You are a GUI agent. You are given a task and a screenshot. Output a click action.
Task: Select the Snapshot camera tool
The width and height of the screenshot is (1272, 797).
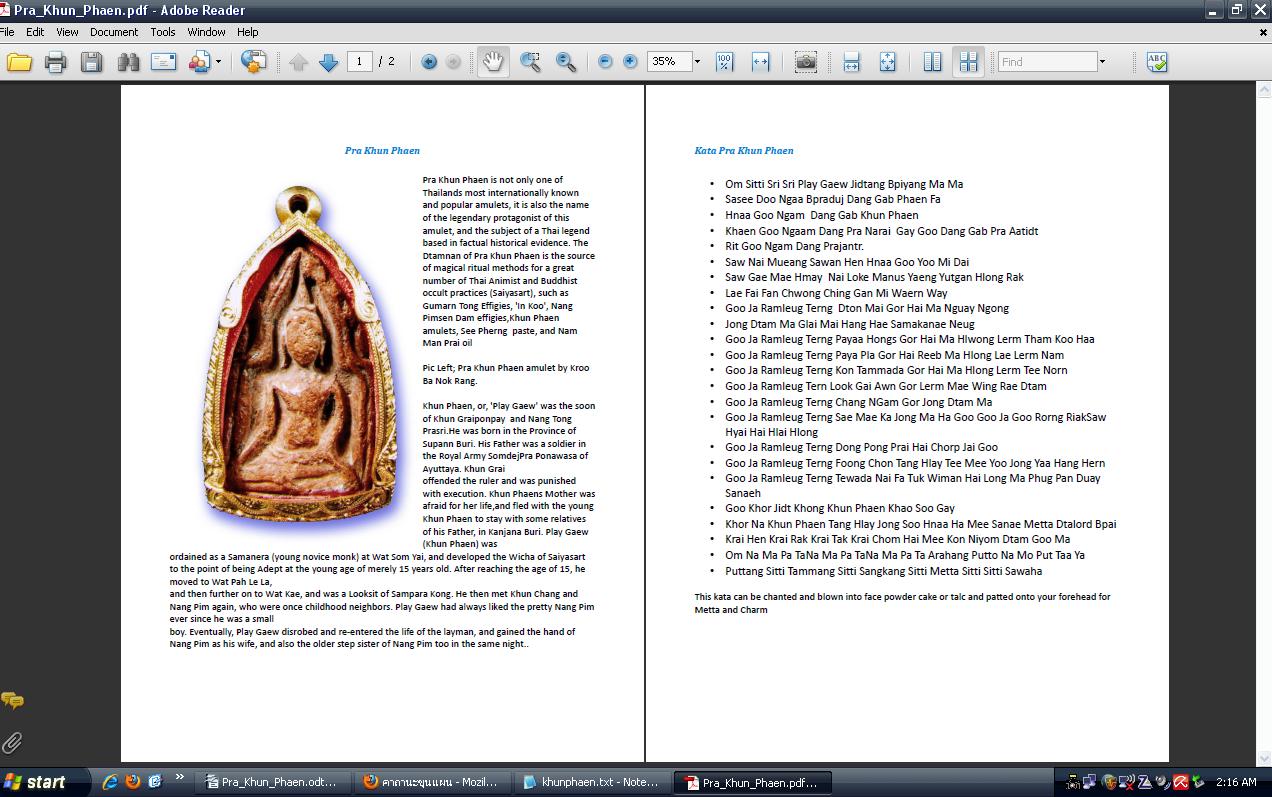point(805,62)
